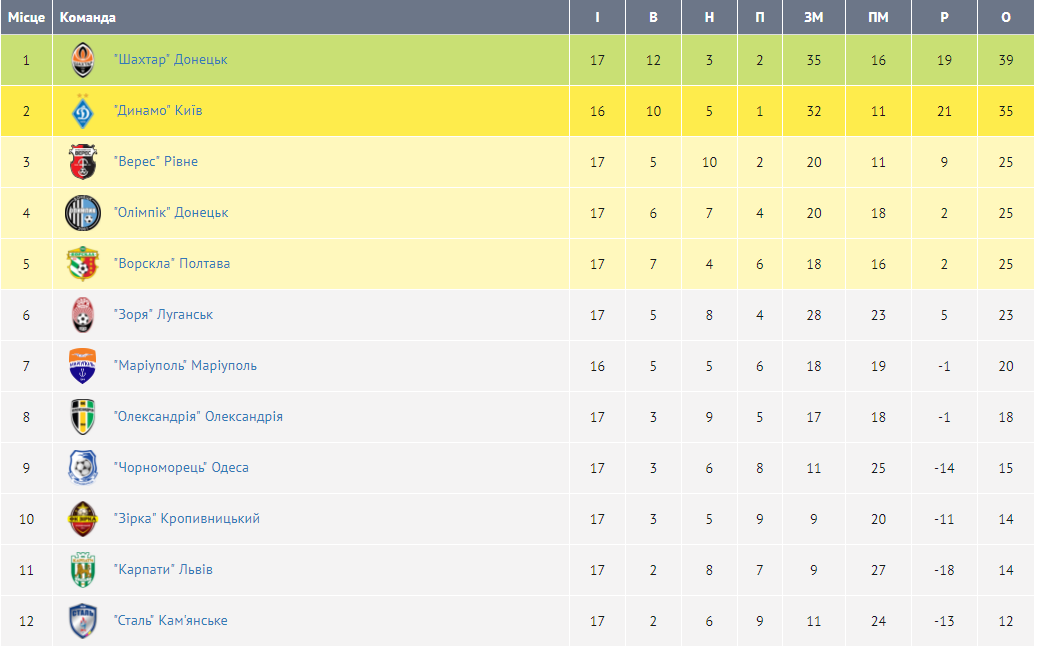Open the "Карпати" Львів team link
The image size is (1042, 655).
[163, 570]
